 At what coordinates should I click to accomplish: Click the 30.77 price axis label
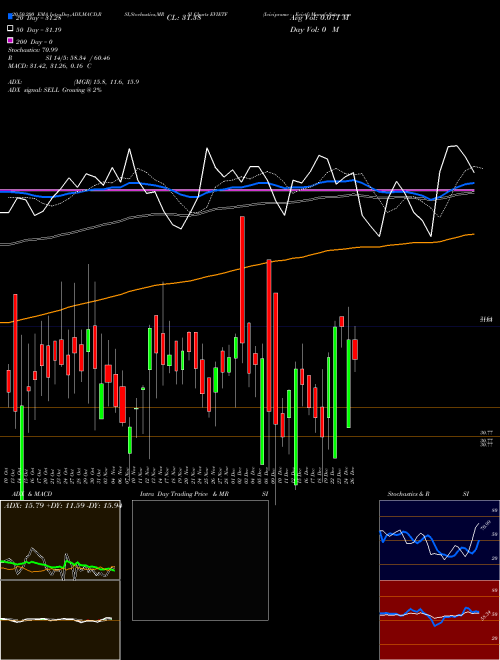pyautogui.click(x=486, y=433)
